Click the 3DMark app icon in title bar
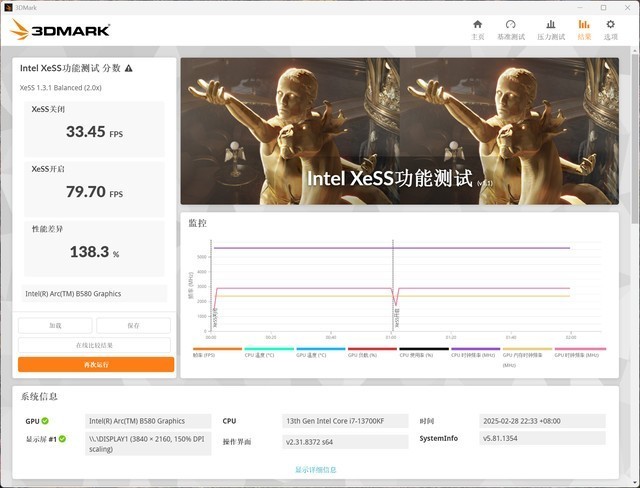640x488 pixels. pos(8,7)
